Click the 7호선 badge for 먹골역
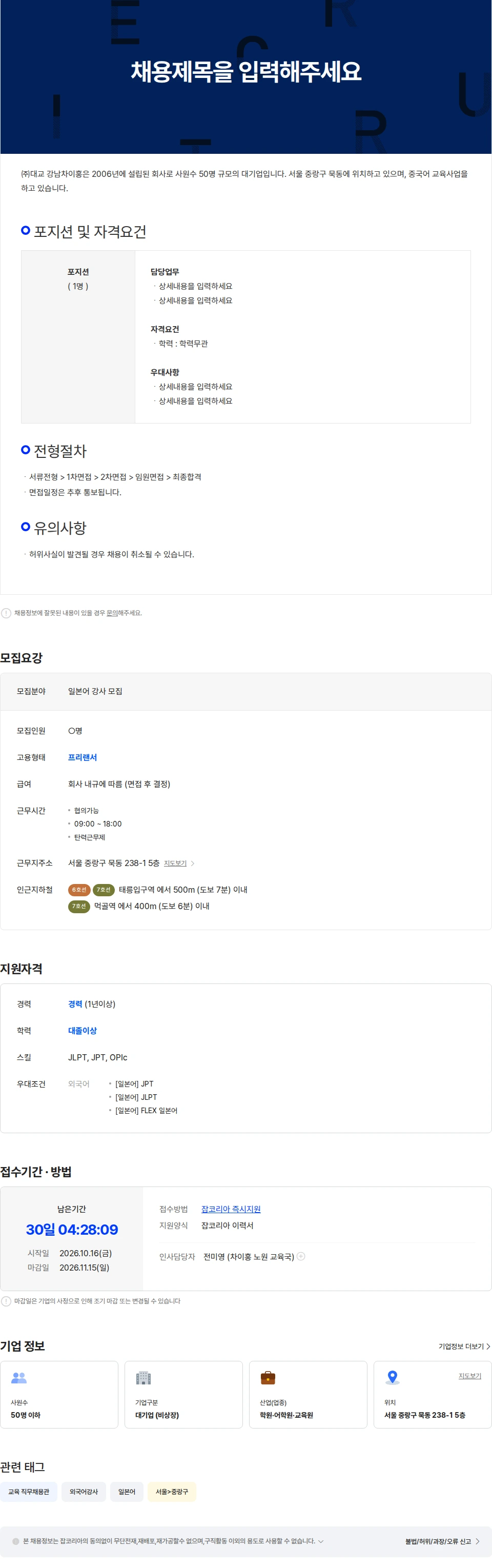Screen dimensions: 492x1568 click(79, 907)
